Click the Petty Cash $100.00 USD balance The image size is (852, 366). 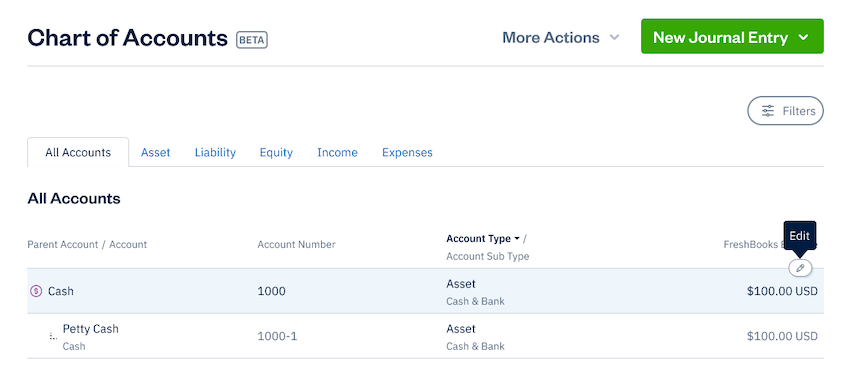pyautogui.click(x=782, y=336)
